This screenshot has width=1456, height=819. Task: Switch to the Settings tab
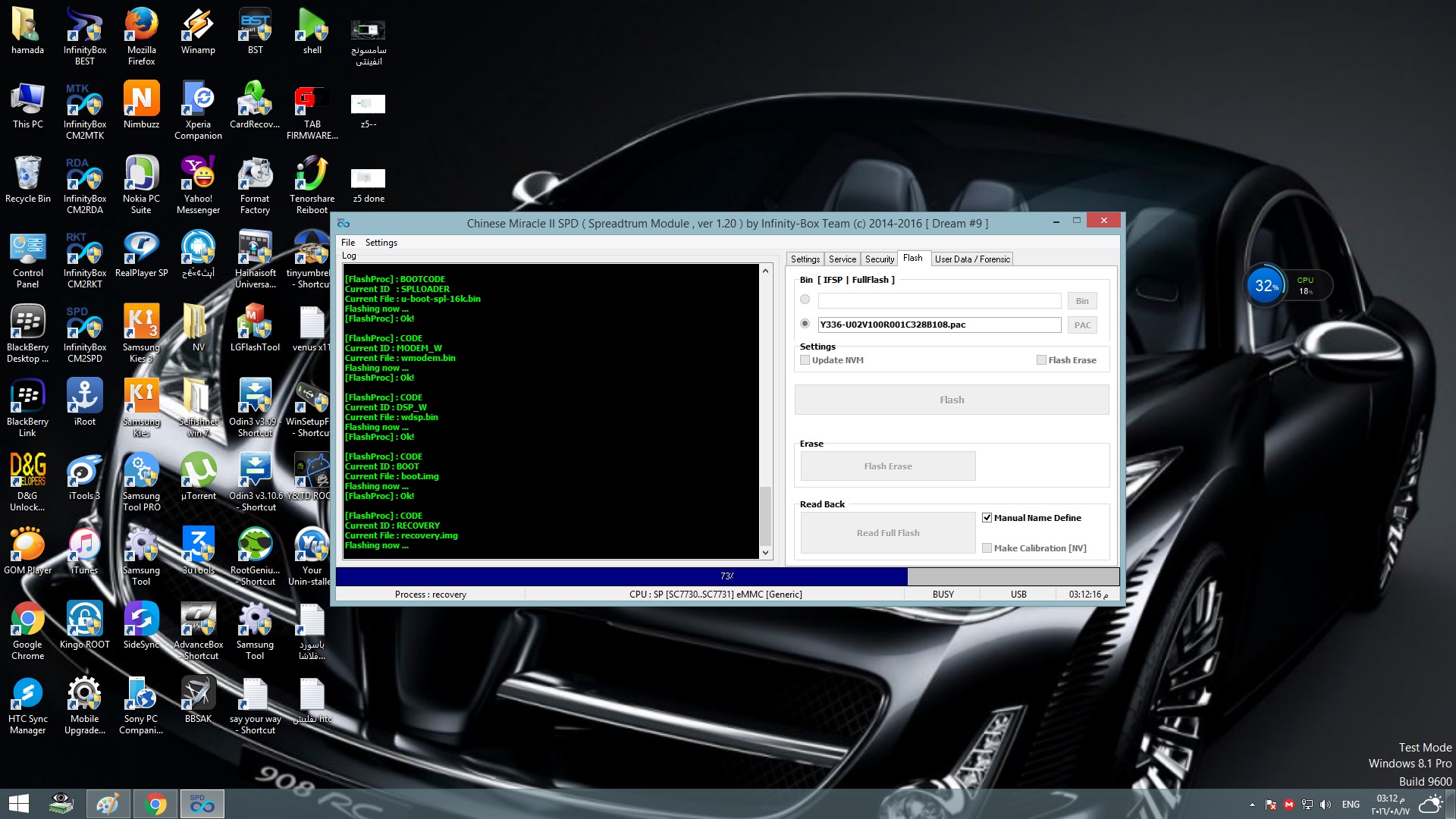pos(805,259)
